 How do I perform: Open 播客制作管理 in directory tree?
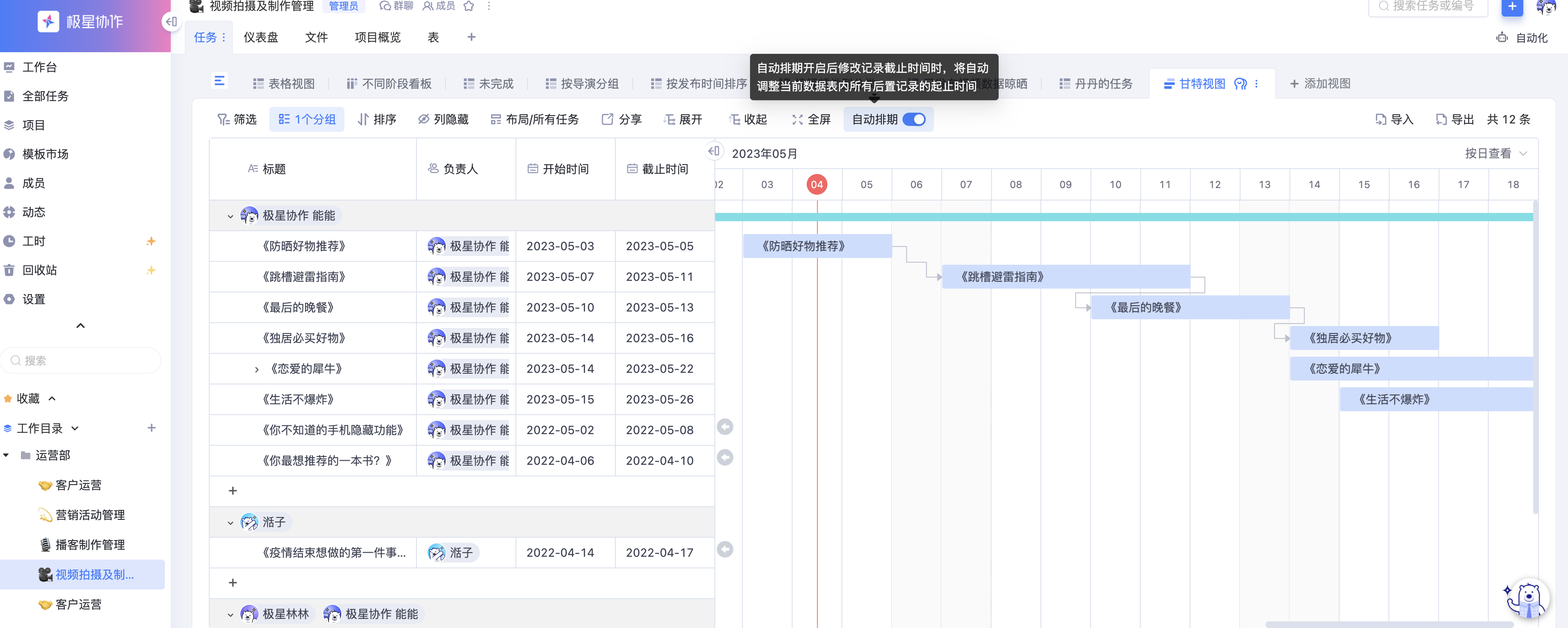tap(82, 545)
